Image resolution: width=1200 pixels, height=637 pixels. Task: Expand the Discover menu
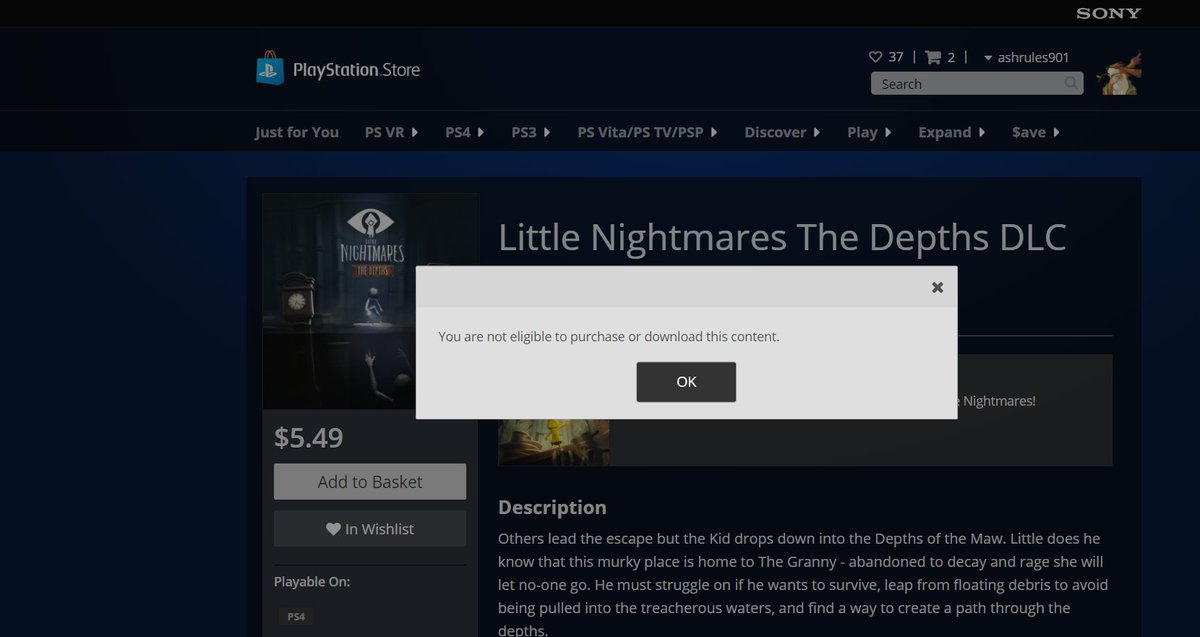[x=782, y=132]
